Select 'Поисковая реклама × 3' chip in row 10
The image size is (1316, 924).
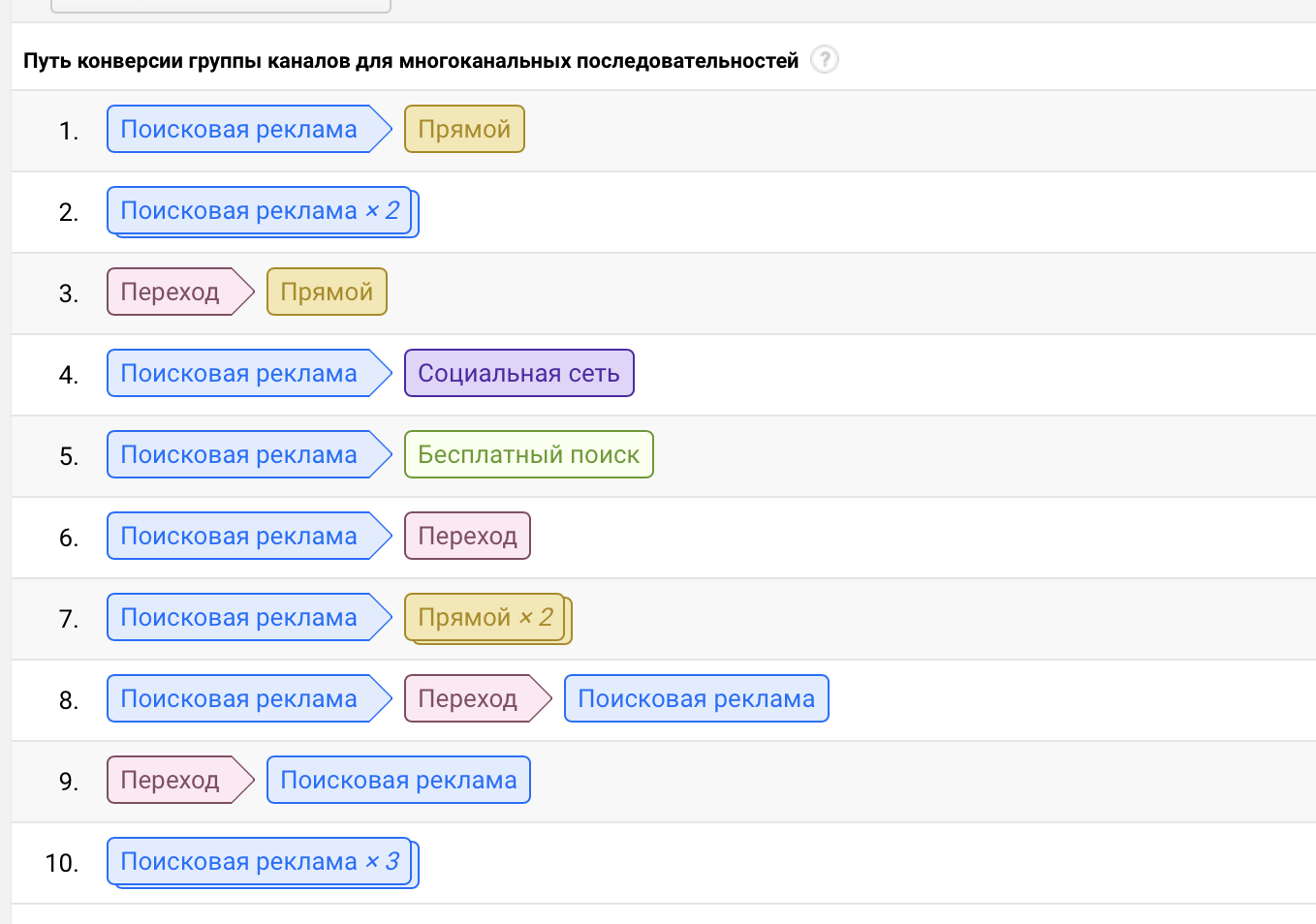tap(263, 863)
